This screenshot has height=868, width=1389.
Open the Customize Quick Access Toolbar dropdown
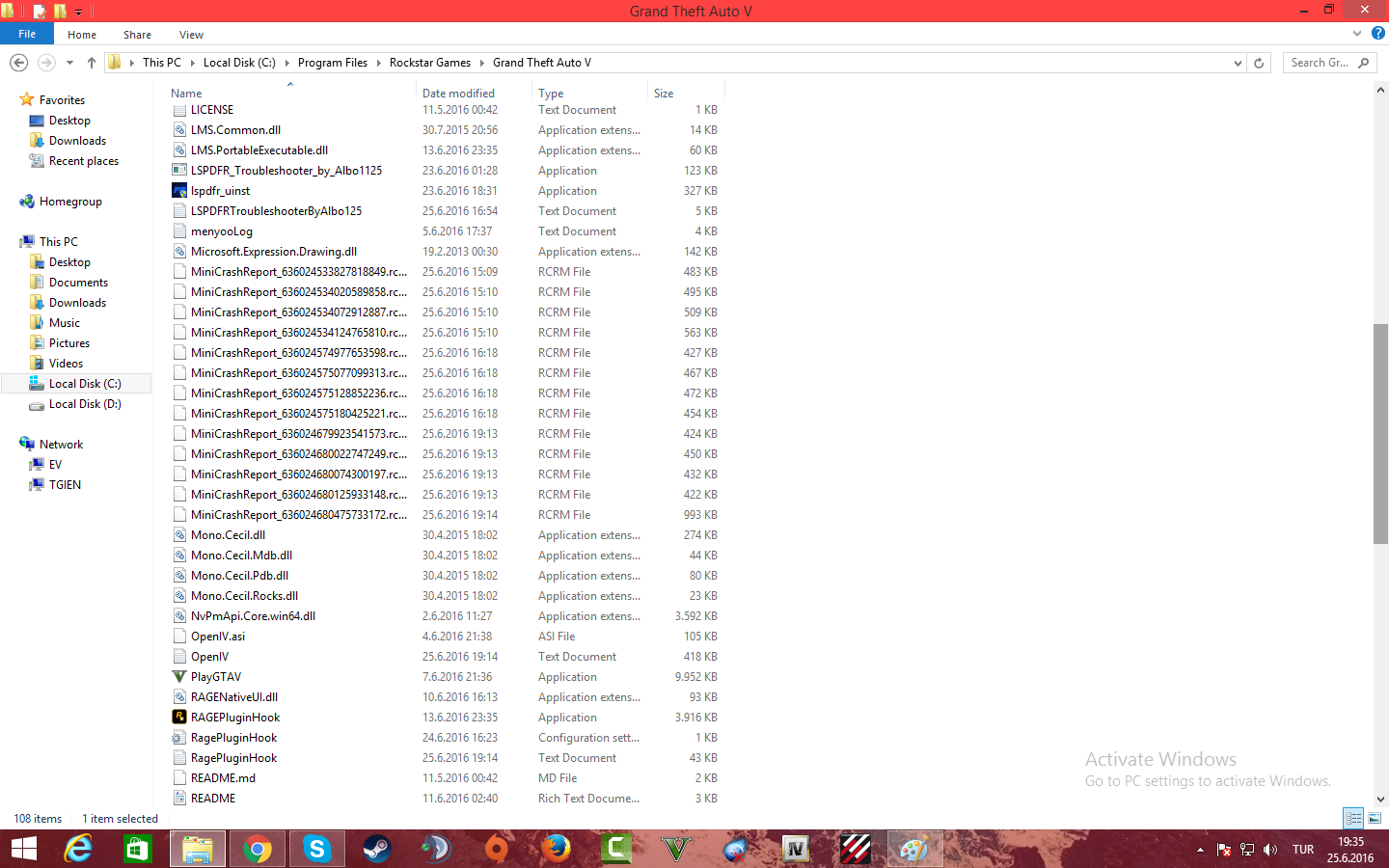[79, 12]
